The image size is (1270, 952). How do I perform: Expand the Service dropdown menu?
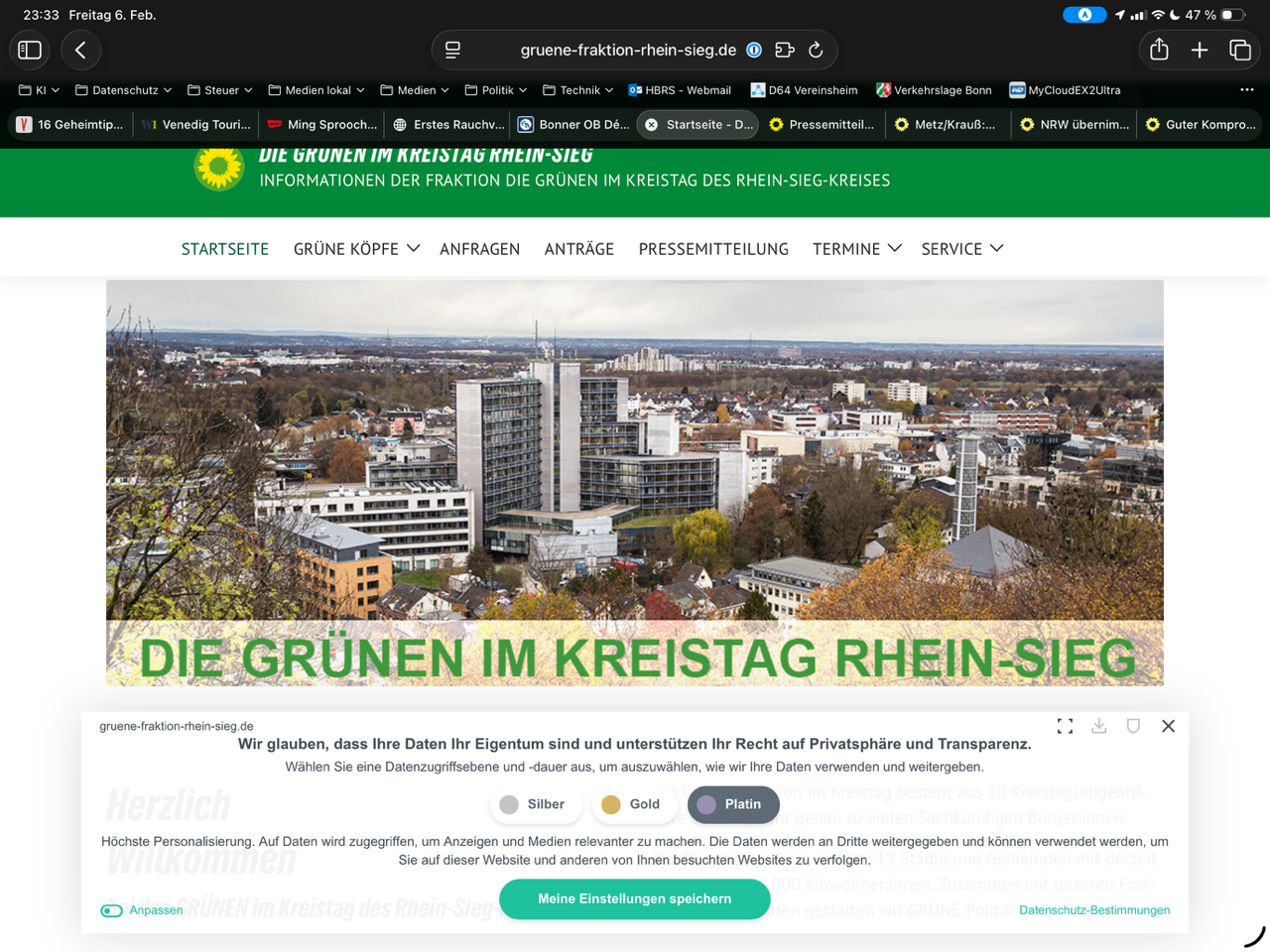(x=961, y=249)
